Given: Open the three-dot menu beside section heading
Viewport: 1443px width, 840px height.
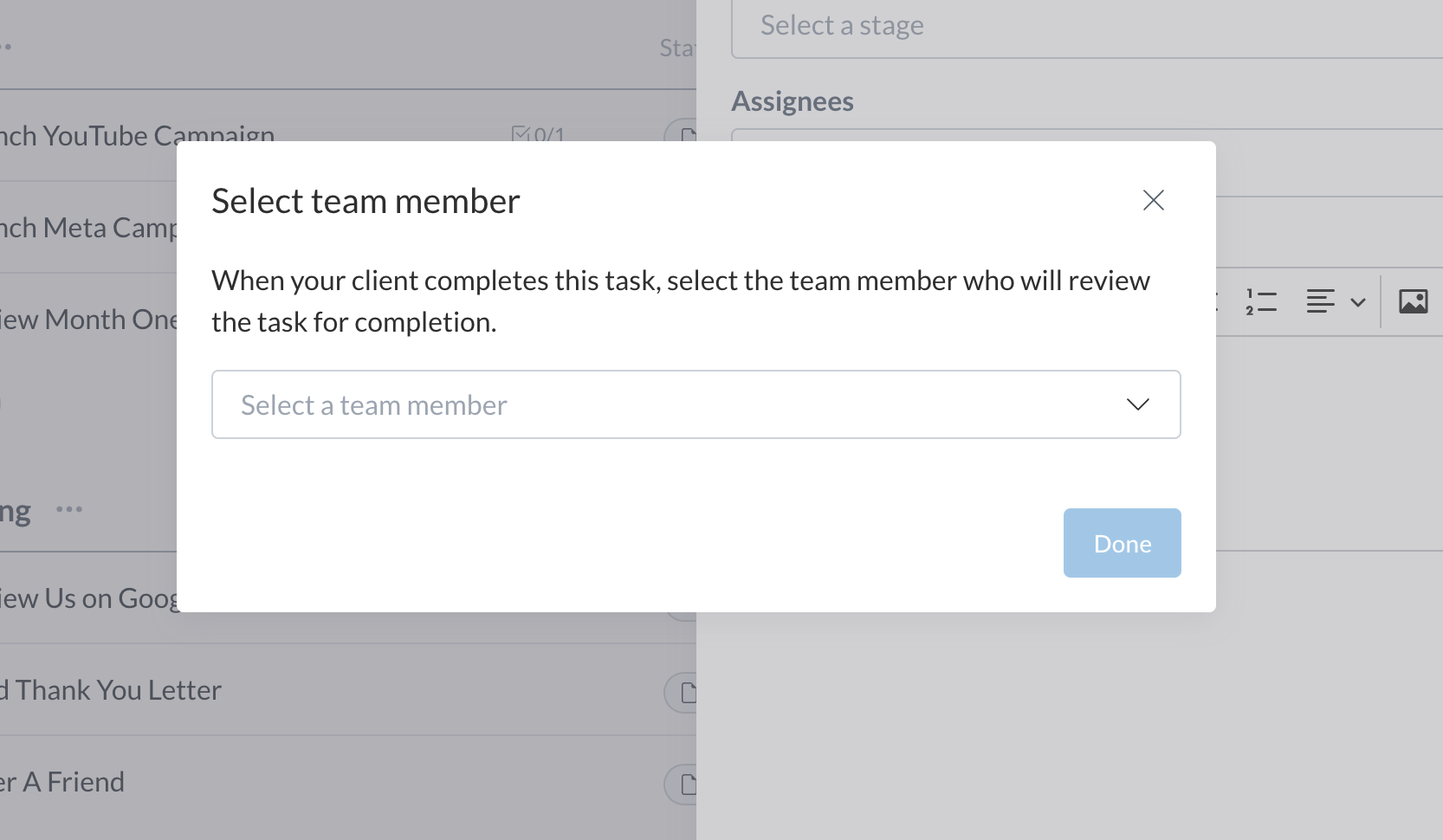Looking at the screenshot, I should 69,509.
